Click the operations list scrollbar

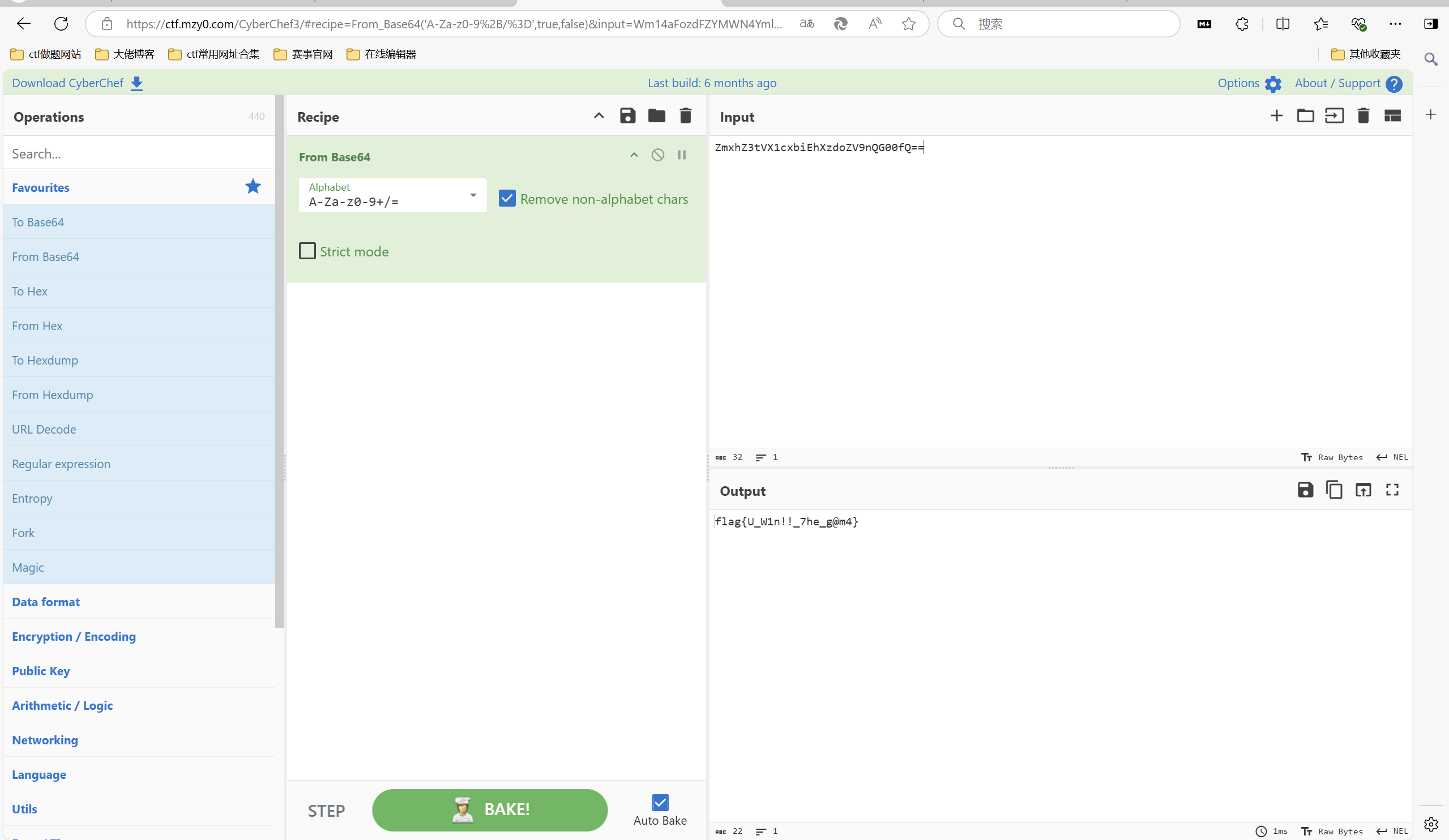tap(280, 362)
